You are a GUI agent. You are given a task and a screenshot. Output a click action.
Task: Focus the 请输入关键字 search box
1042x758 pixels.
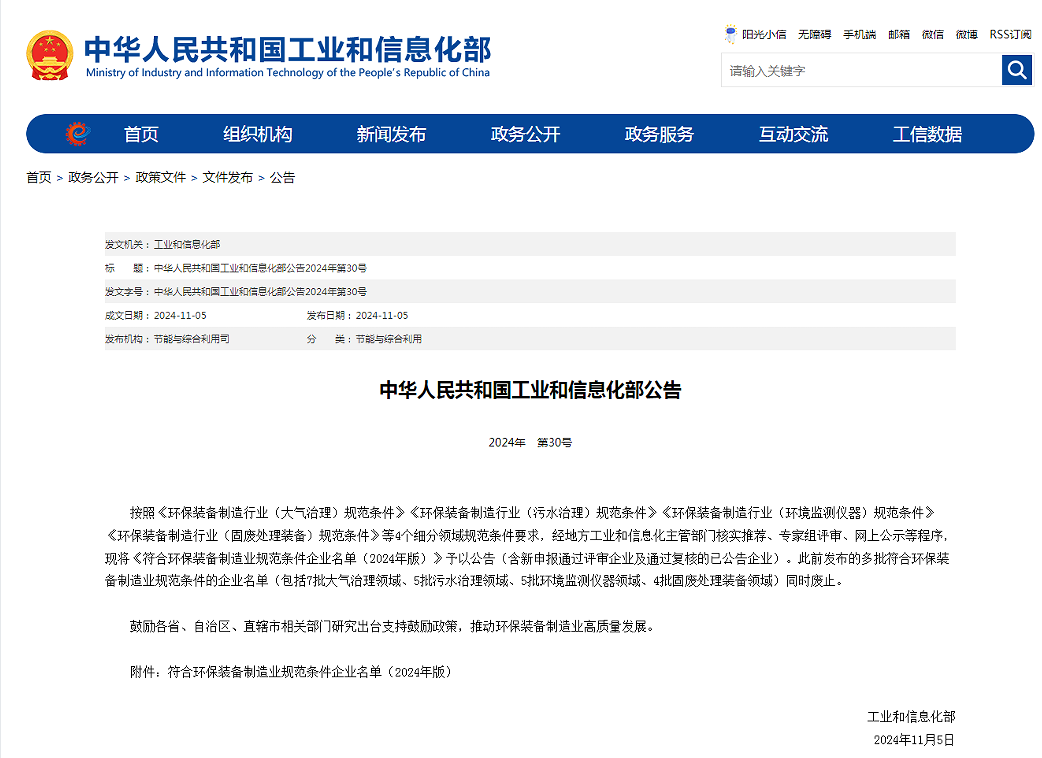click(860, 71)
